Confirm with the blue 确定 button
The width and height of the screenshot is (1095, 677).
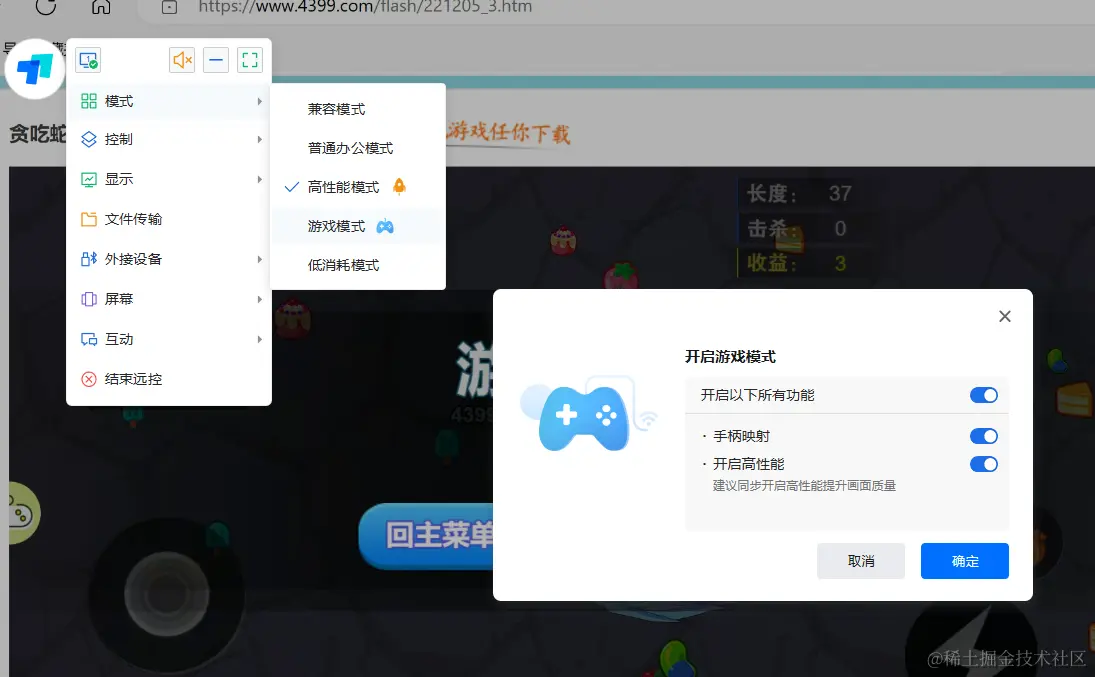(964, 561)
